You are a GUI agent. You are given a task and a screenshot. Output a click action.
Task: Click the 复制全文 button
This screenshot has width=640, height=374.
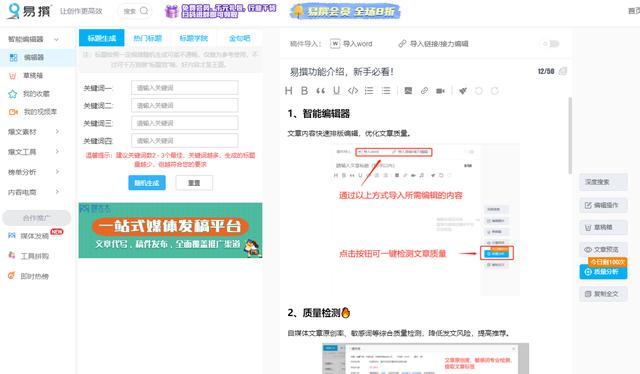(603, 294)
